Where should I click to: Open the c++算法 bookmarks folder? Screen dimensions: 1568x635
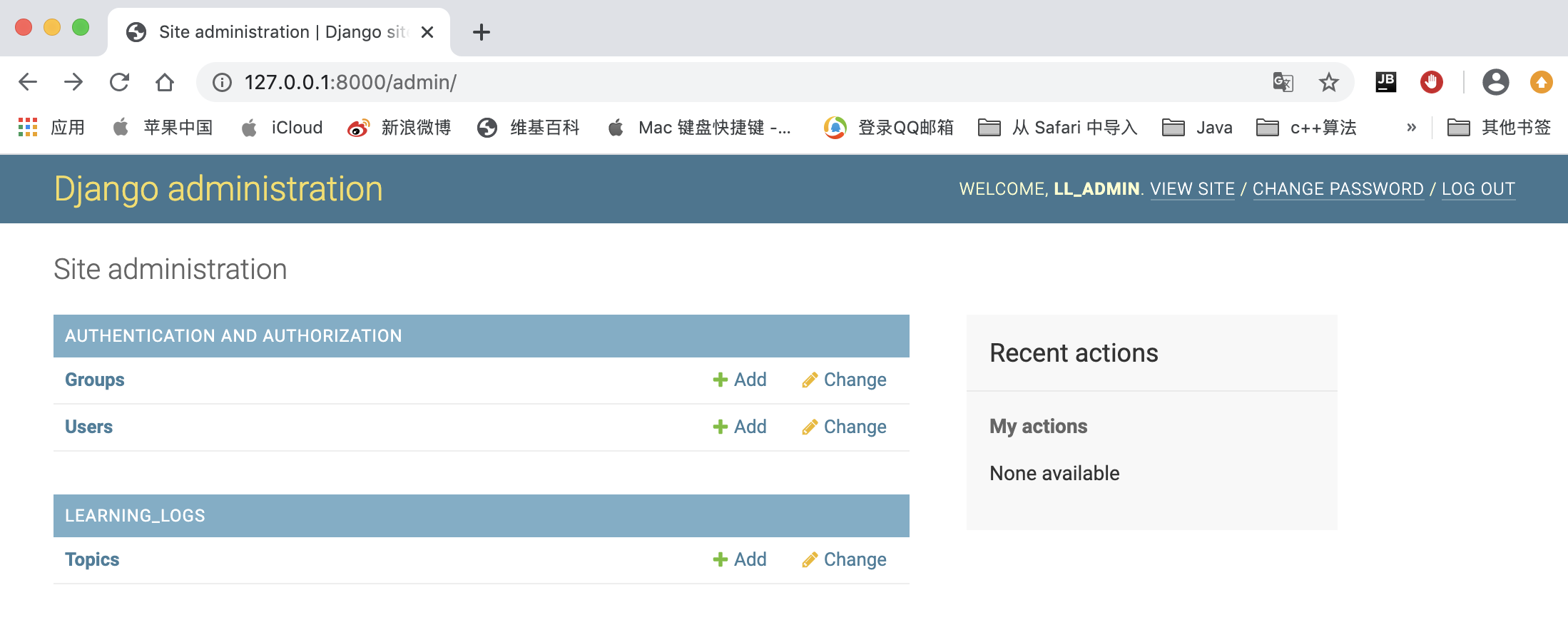click(1306, 128)
